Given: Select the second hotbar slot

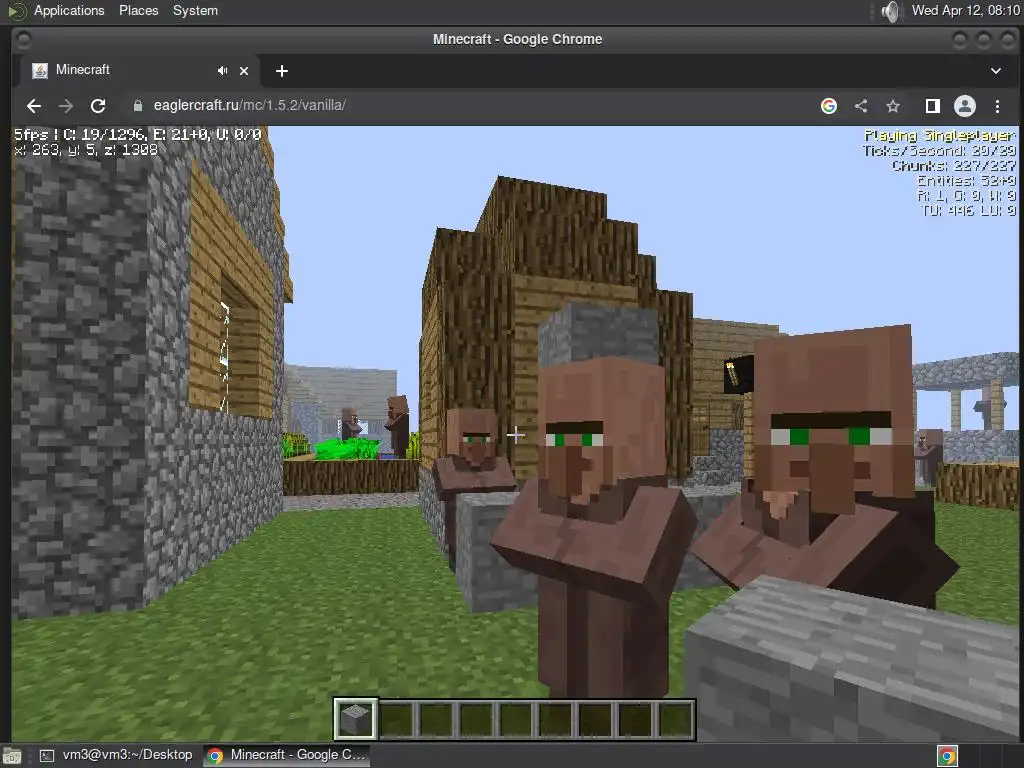Looking at the screenshot, I should coord(396,719).
